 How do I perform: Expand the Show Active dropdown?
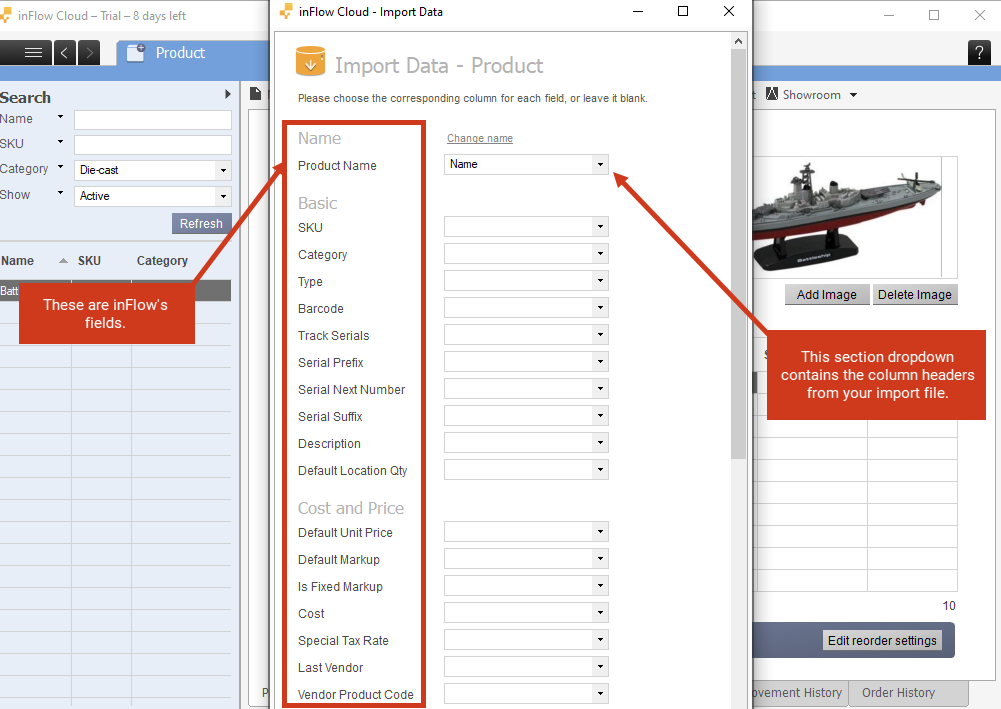[222, 196]
